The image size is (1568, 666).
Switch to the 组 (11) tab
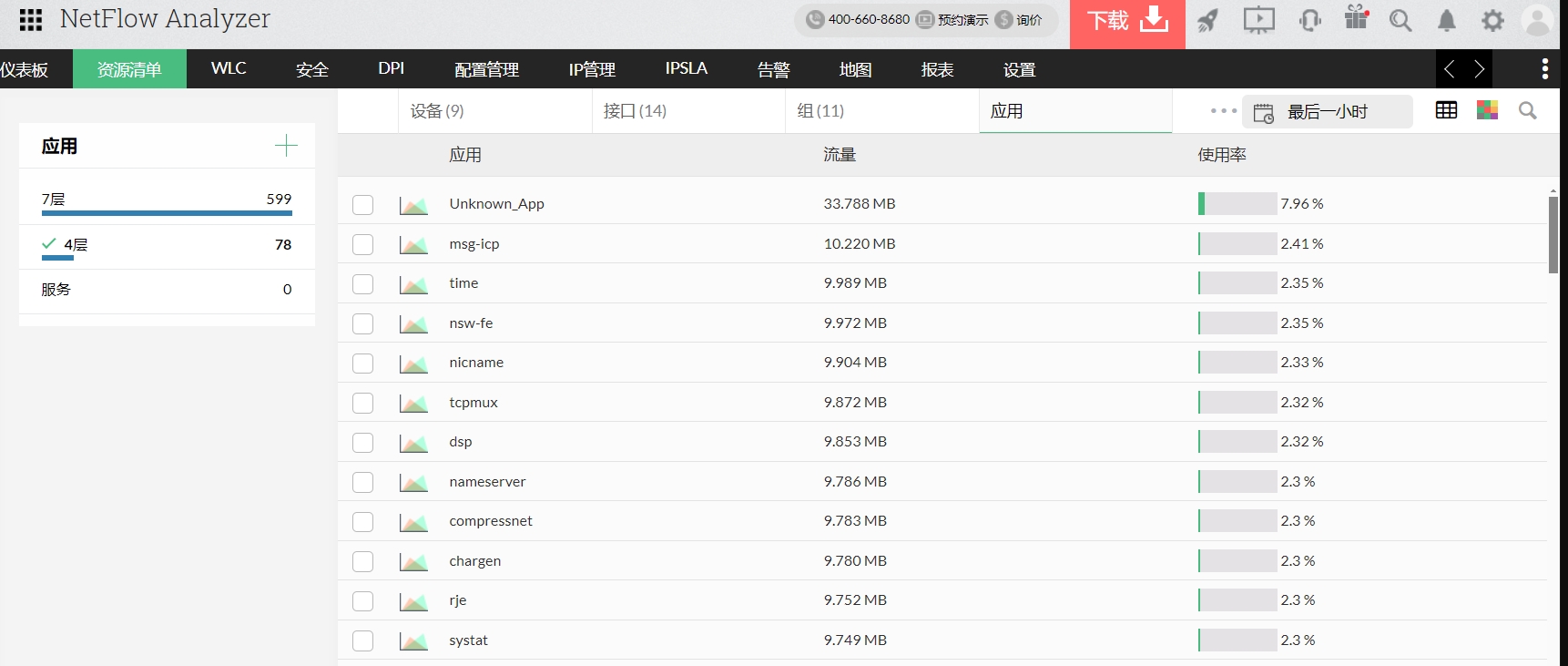(882, 111)
